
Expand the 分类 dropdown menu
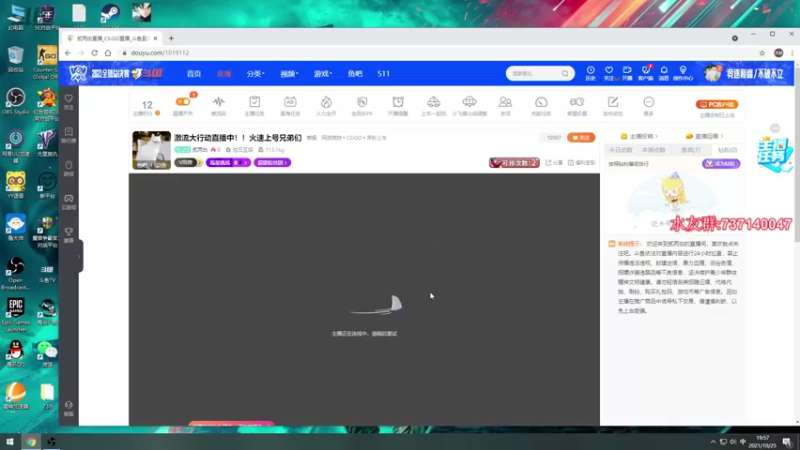click(x=255, y=73)
